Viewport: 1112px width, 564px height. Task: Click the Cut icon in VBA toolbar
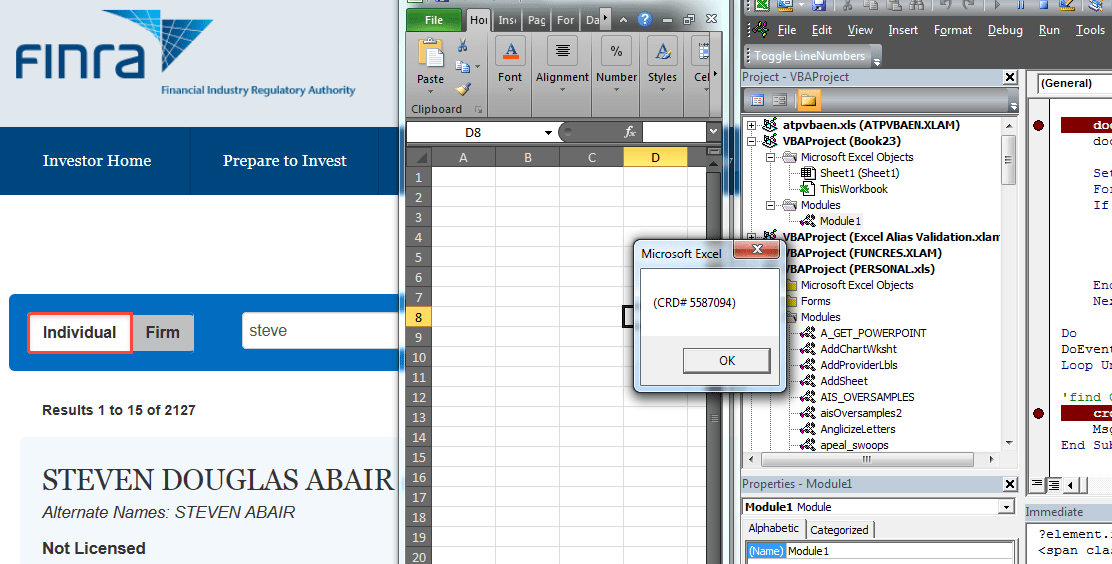tap(847, 5)
